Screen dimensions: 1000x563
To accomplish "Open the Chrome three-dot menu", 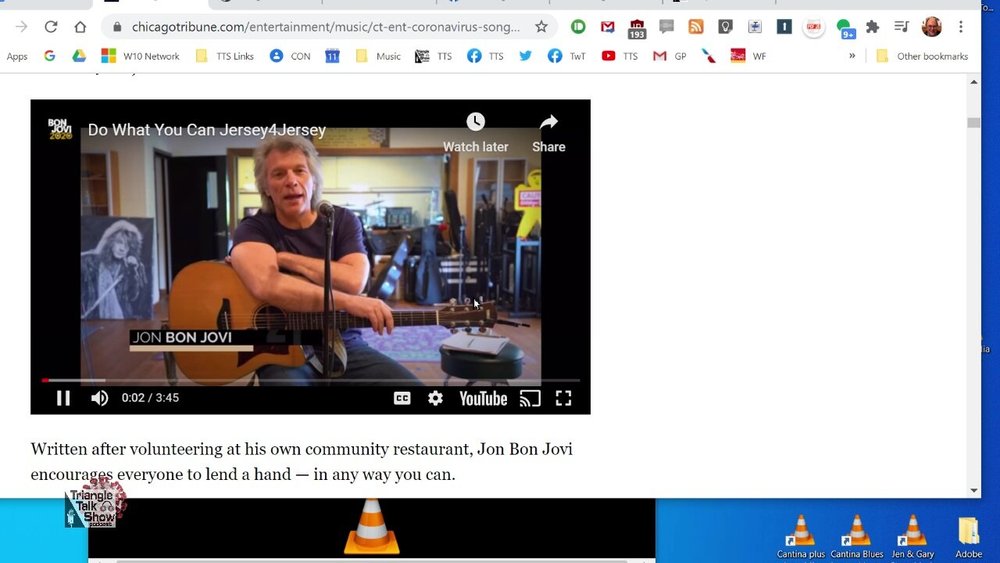I will click(960, 27).
